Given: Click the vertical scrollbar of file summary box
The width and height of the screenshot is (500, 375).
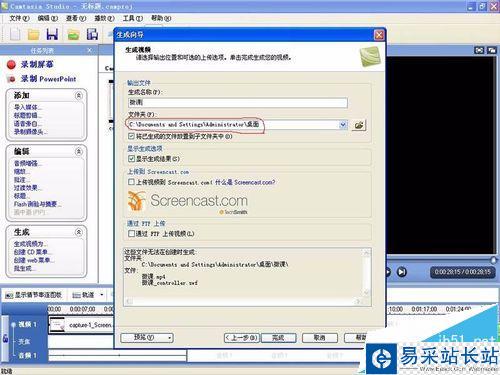Looking at the screenshot, I should coord(366,273).
